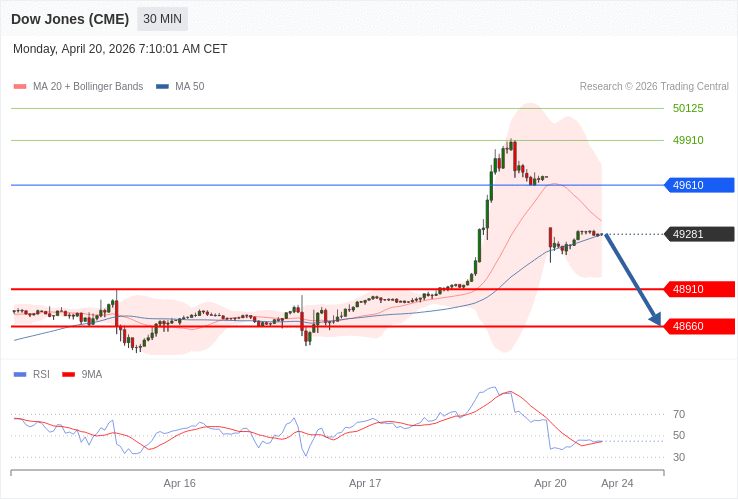
Task: Click the RSI 50 axis value
Action: [x=679, y=436]
